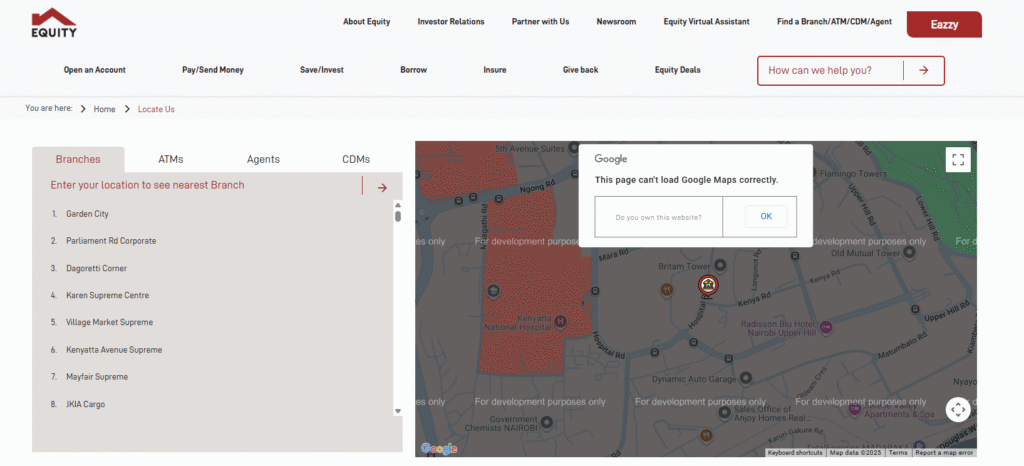Viewport: 1024px width, 466px height.
Task: Click Home in the breadcrumb
Action: 104,109
